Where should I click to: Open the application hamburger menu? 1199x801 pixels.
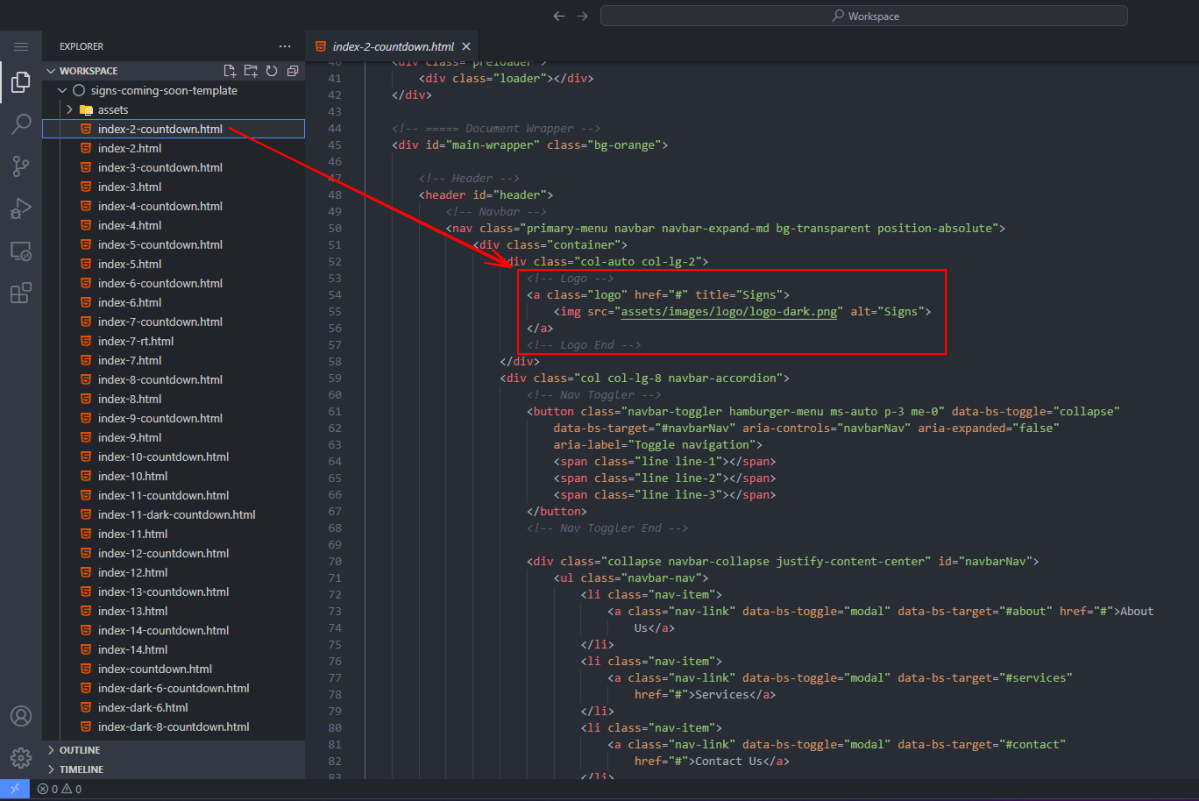[x=20, y=47]
